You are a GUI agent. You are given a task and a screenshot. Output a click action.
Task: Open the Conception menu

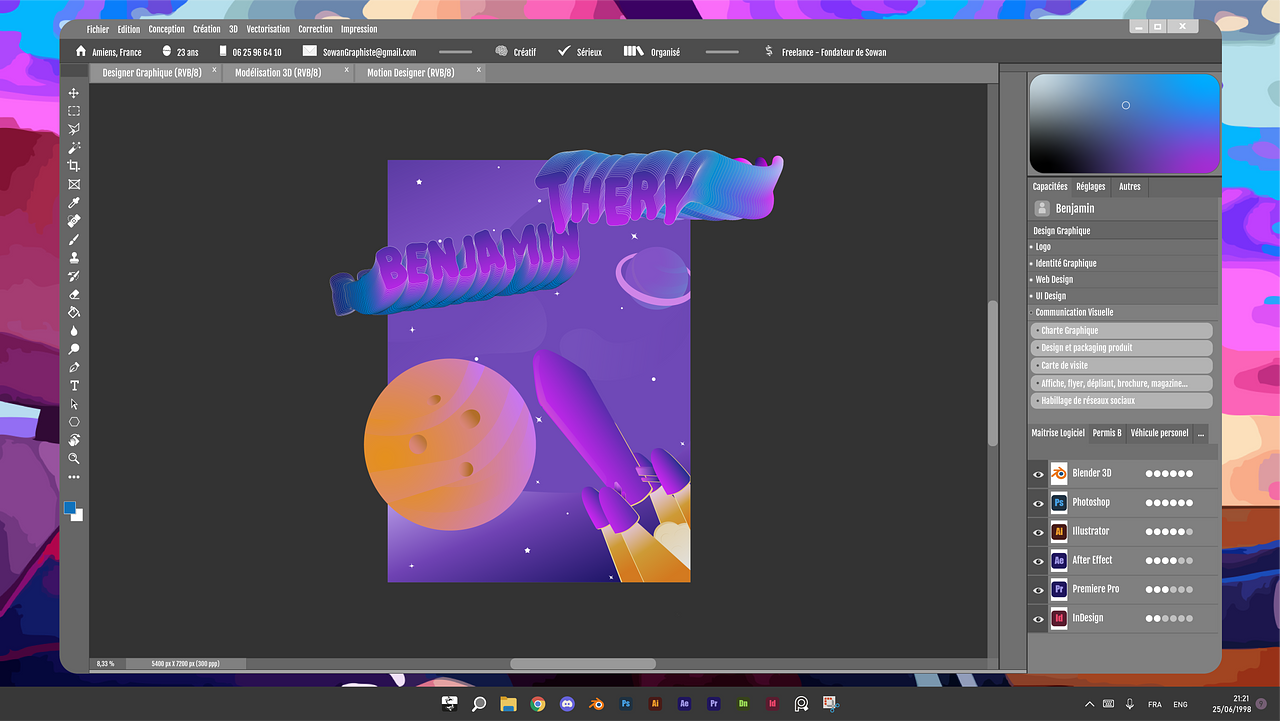pos(167,29)
